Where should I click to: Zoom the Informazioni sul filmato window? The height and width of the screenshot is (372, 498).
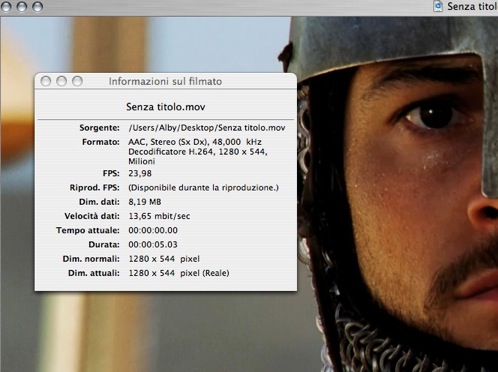[x=77, y=81]
